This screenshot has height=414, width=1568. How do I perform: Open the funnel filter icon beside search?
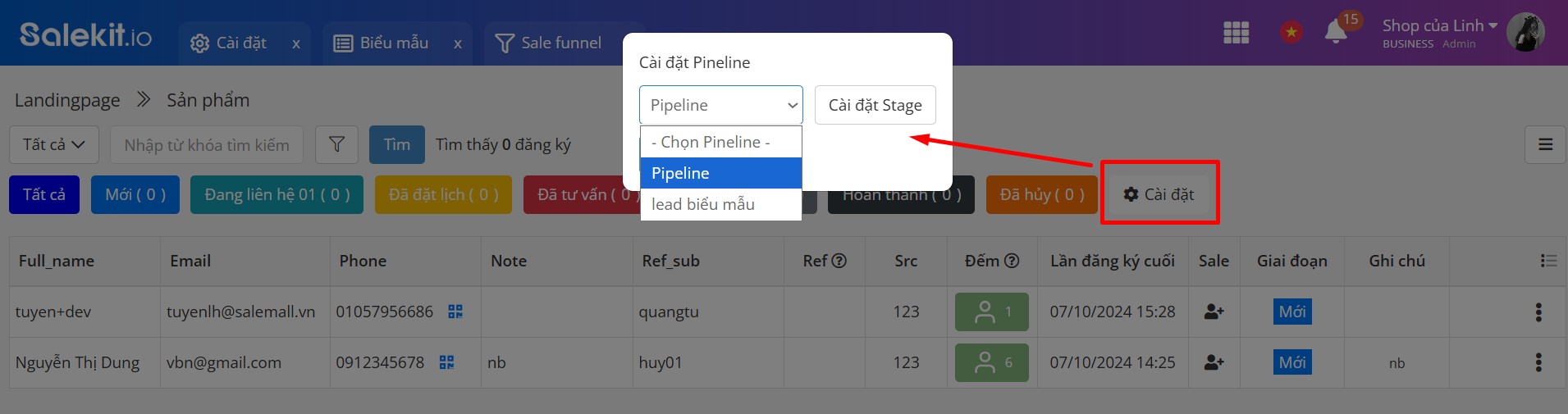pyautogui.click(x=336, y=145)
